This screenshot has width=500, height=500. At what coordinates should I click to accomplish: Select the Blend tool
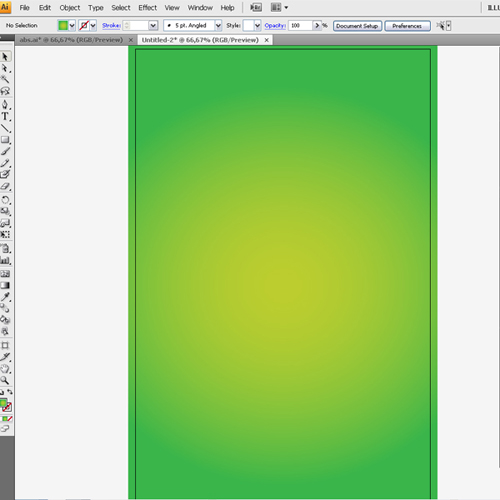coord(5,308)
